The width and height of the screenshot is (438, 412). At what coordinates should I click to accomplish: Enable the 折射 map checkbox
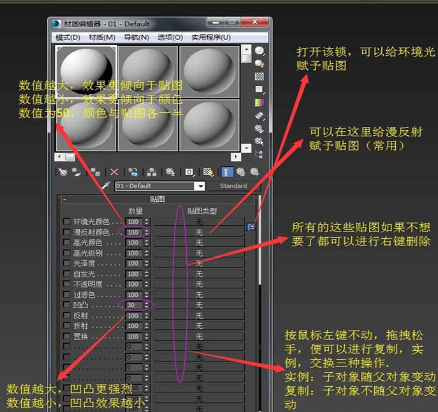coord(67,326)
